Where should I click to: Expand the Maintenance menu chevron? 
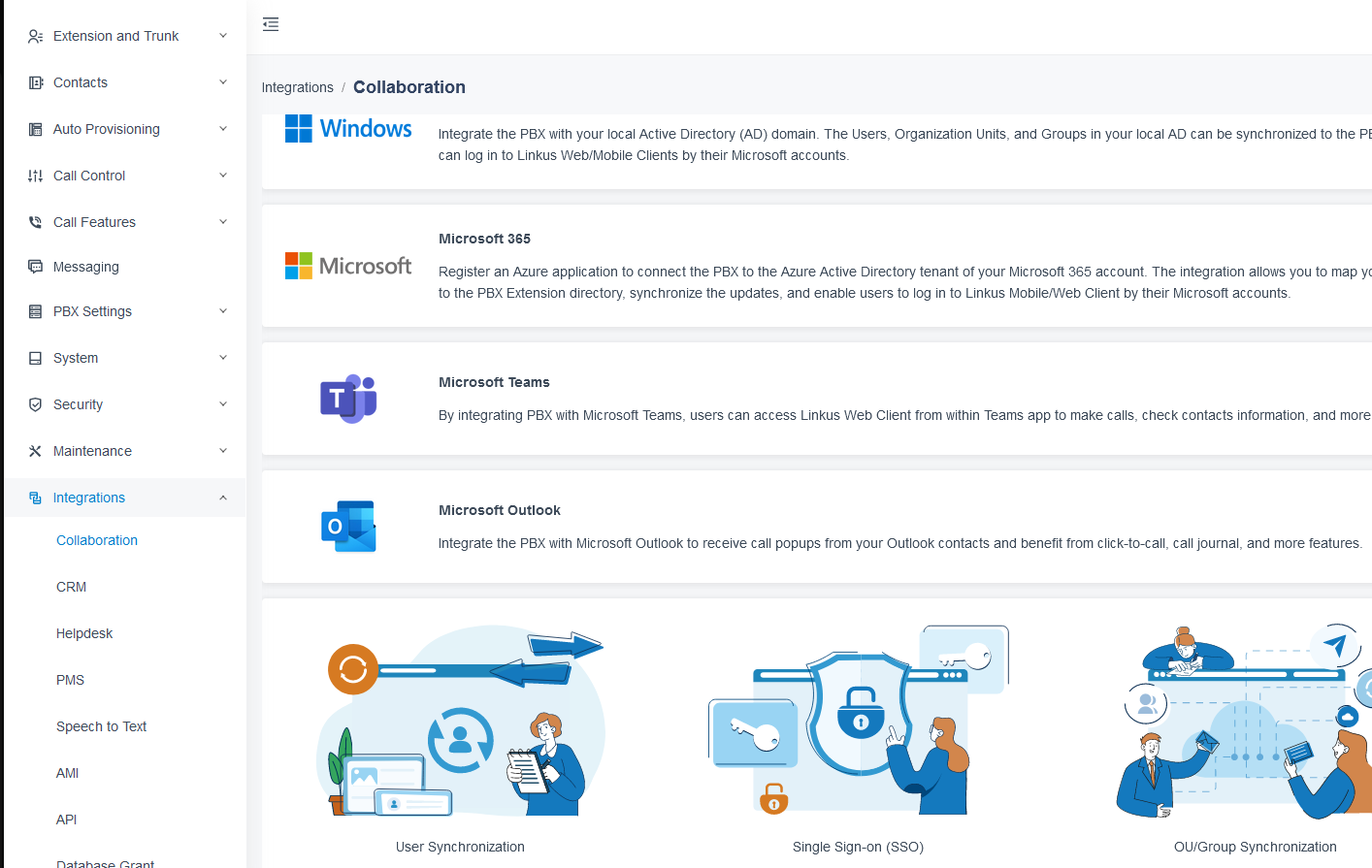tap(223, 451)
